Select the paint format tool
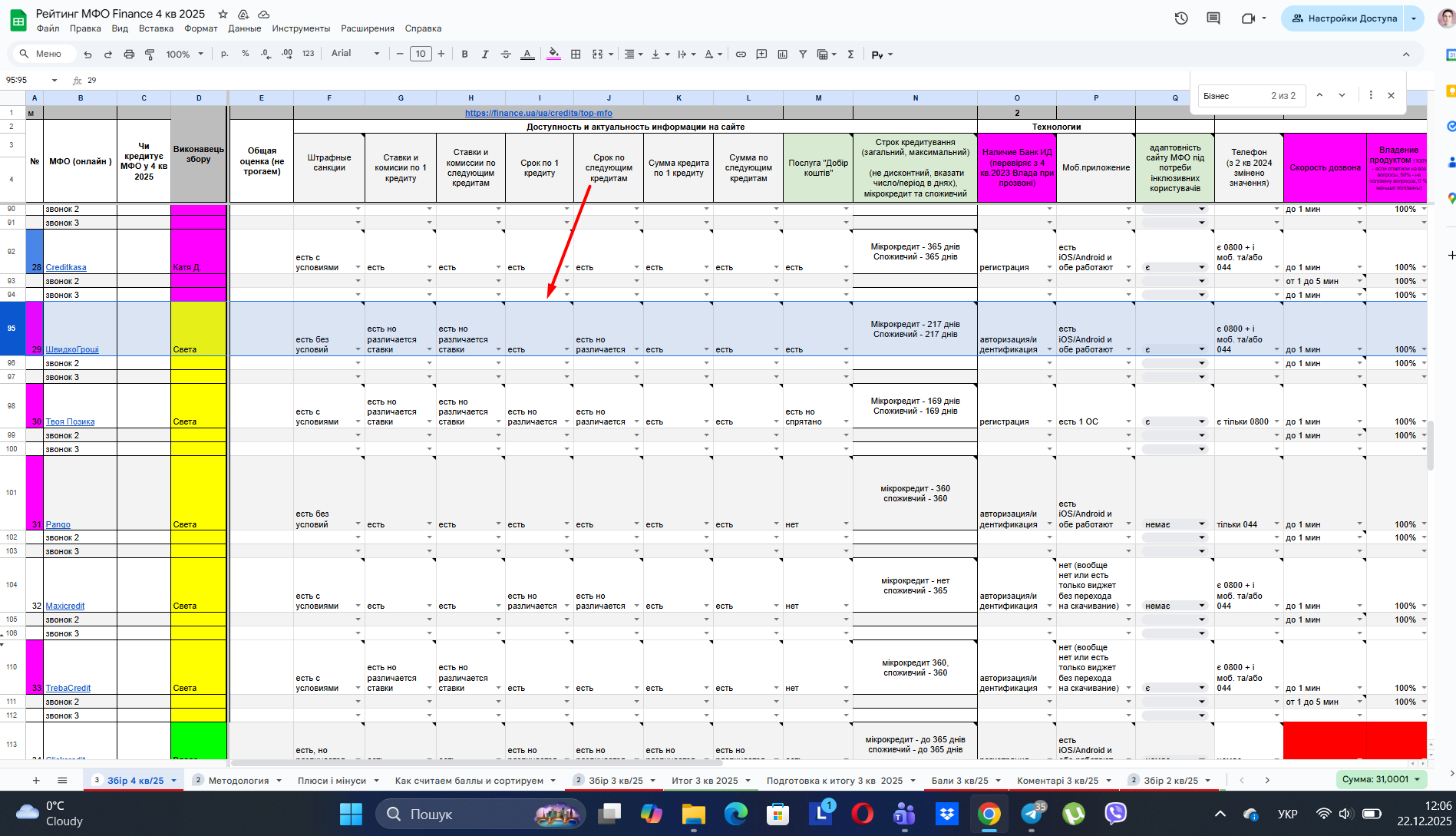This screenshot has height=836, width=1456. (150, 55)
